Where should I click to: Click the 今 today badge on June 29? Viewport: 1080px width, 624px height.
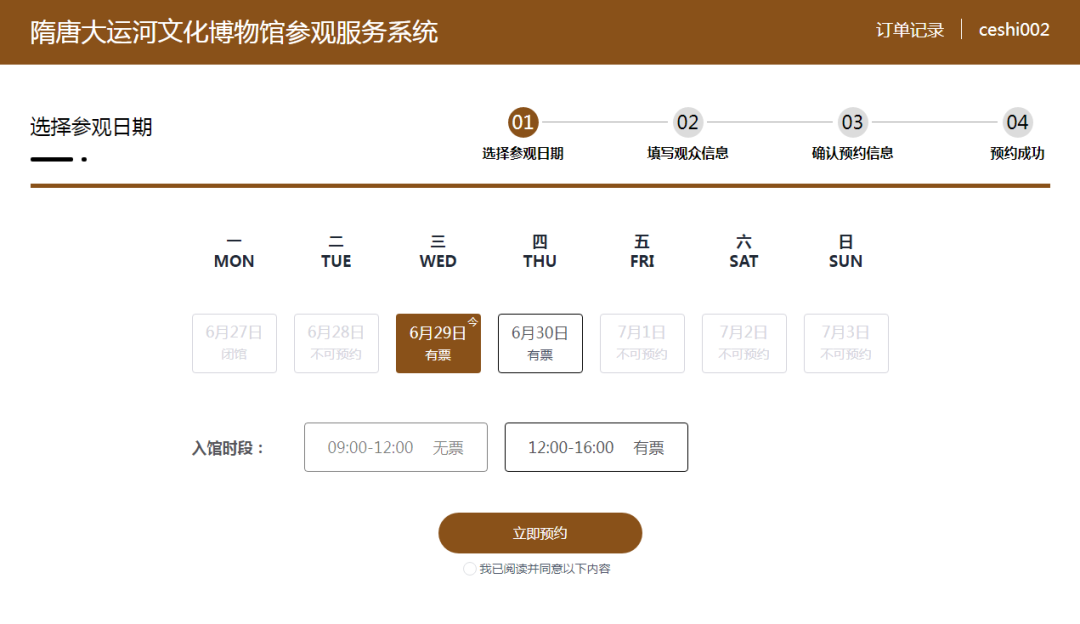[x=473, y=322]
